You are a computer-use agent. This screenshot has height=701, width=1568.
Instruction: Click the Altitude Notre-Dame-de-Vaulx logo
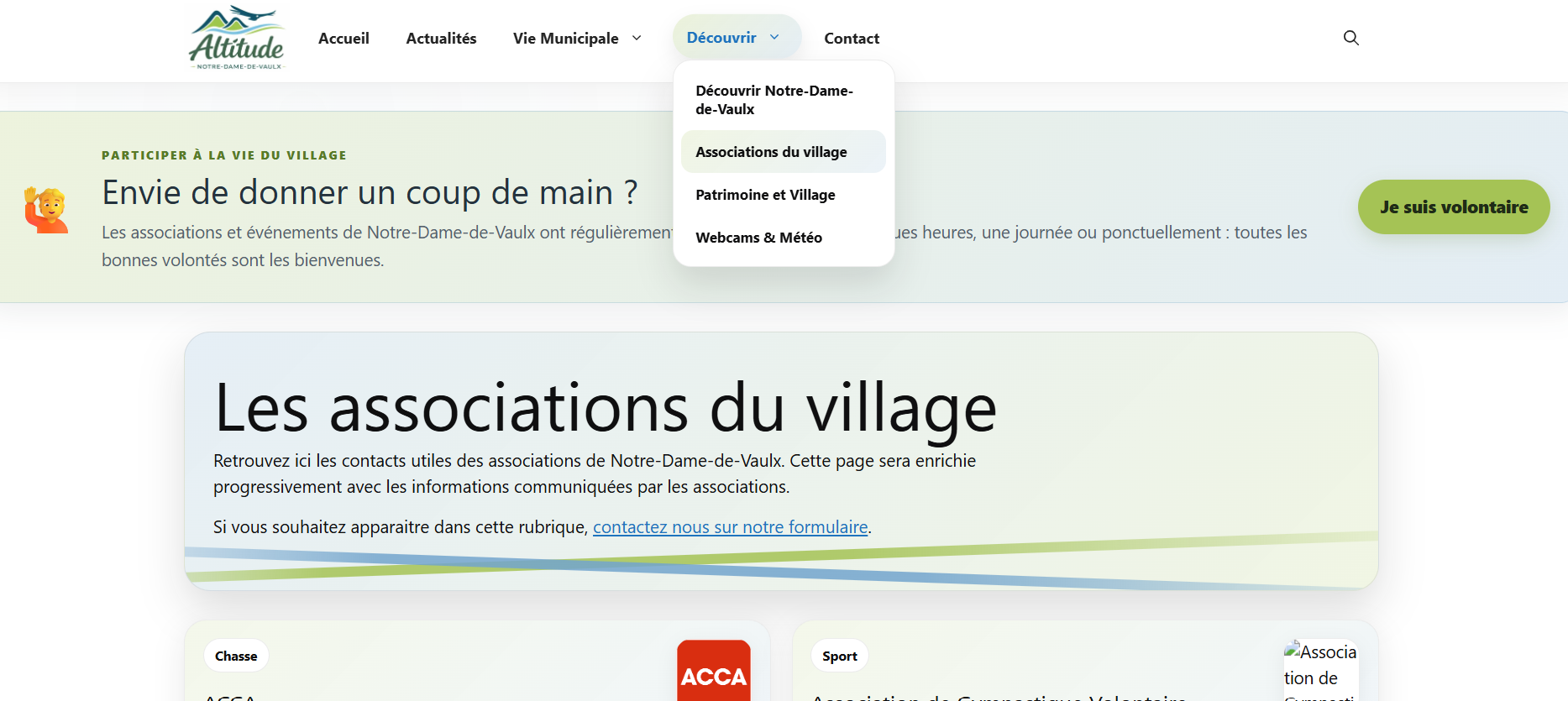[238, 39]
